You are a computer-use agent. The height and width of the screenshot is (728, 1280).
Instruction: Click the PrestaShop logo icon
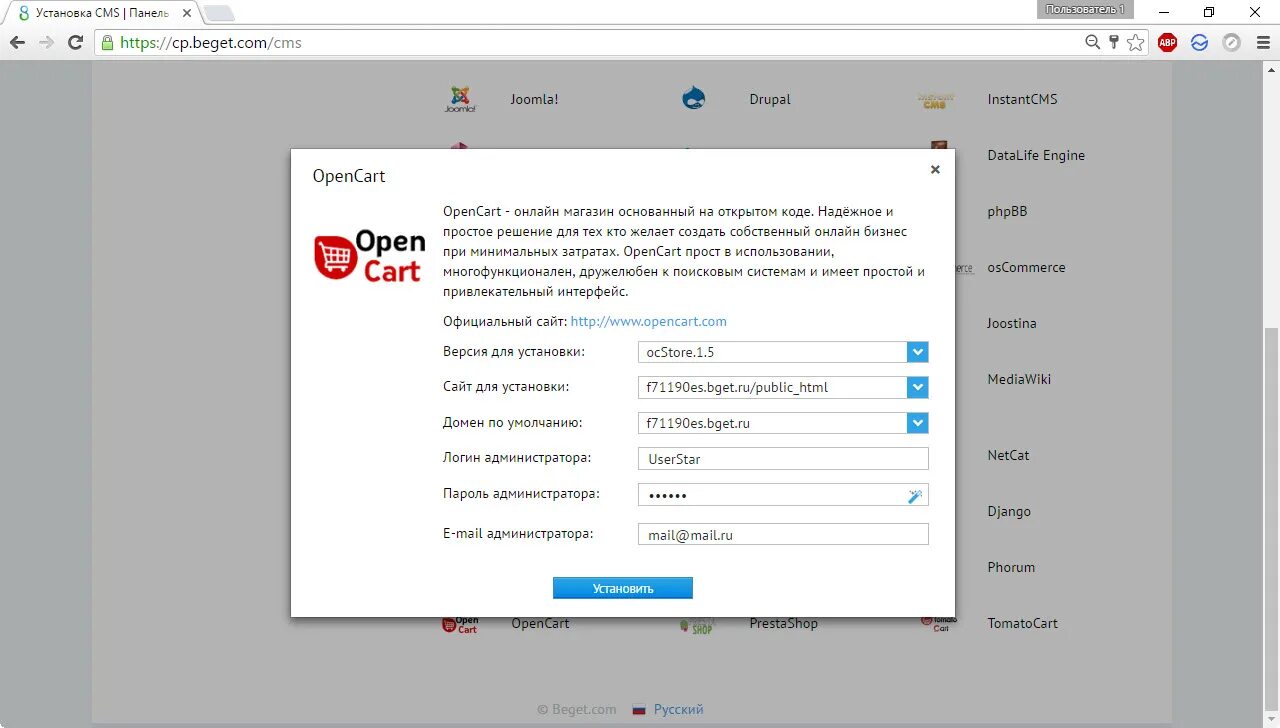pos(697,624)
